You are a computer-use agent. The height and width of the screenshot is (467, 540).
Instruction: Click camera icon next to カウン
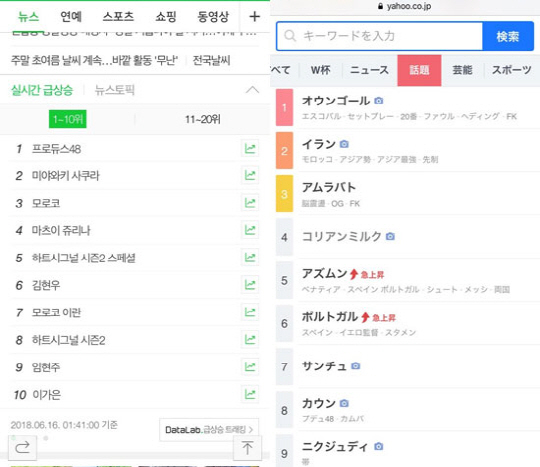344,403
